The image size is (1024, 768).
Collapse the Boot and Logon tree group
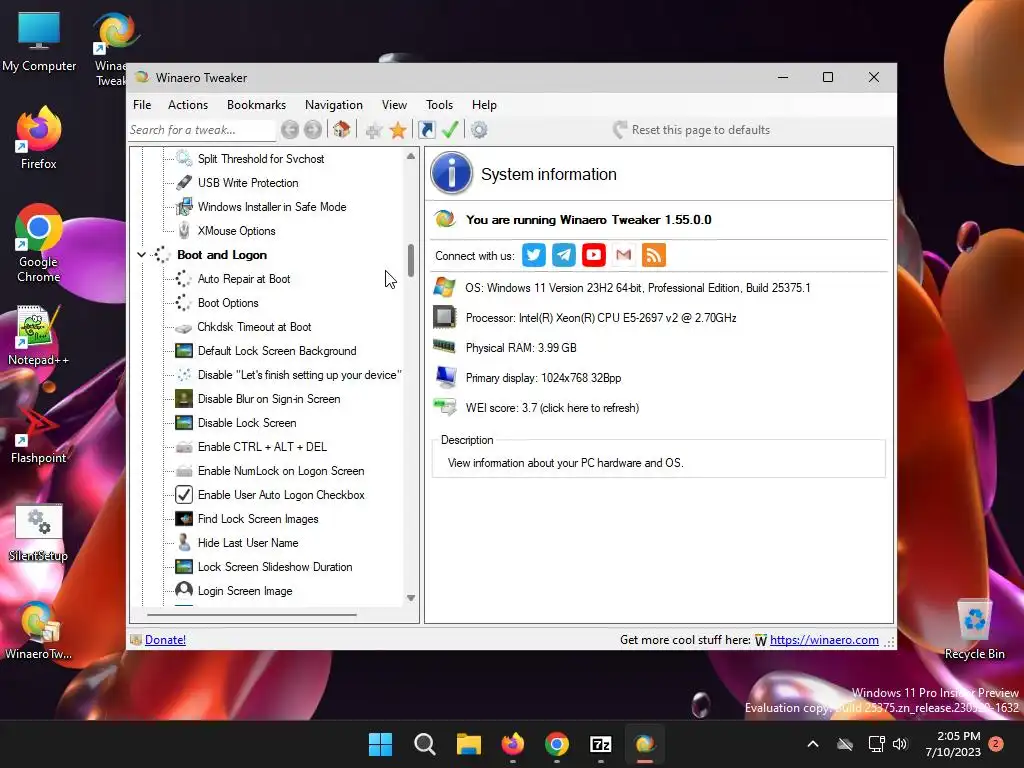[141, 255]
